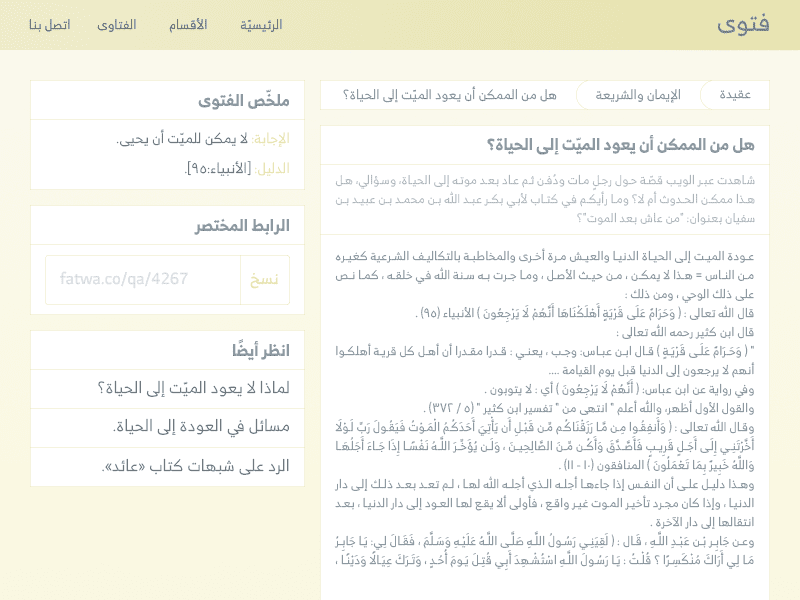Select the عقيدة breadcrumb
This screenshot has height=600, width=800.
click(x=735, y=95)
